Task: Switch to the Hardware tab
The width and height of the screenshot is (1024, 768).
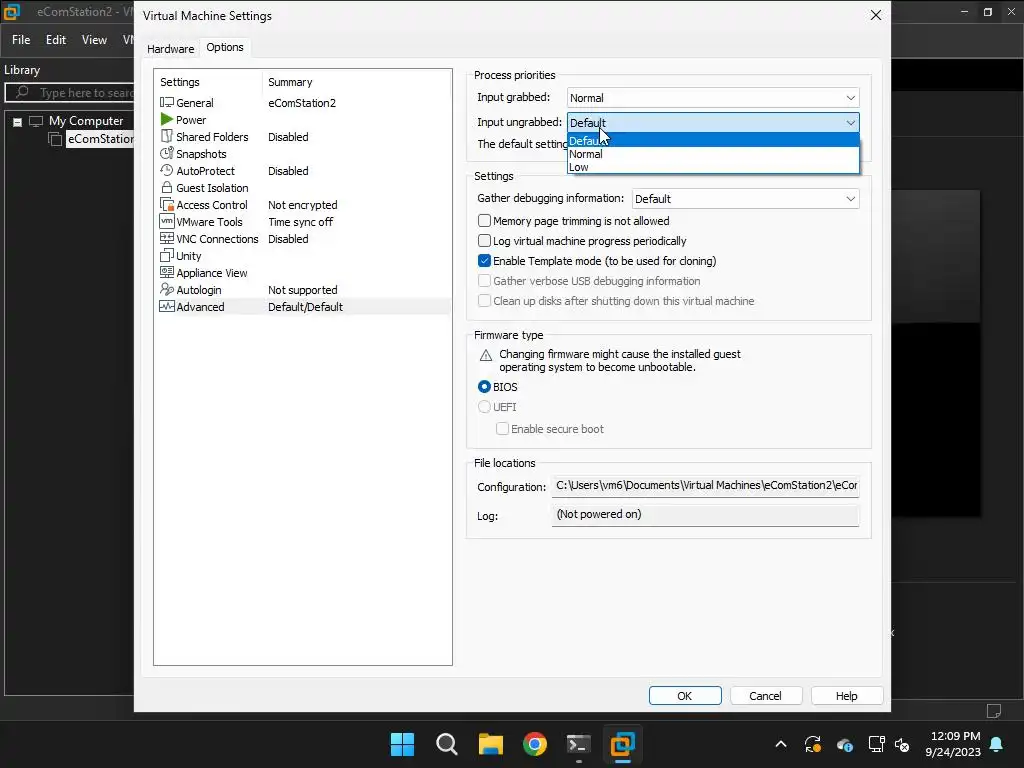Action: [170, 48]
